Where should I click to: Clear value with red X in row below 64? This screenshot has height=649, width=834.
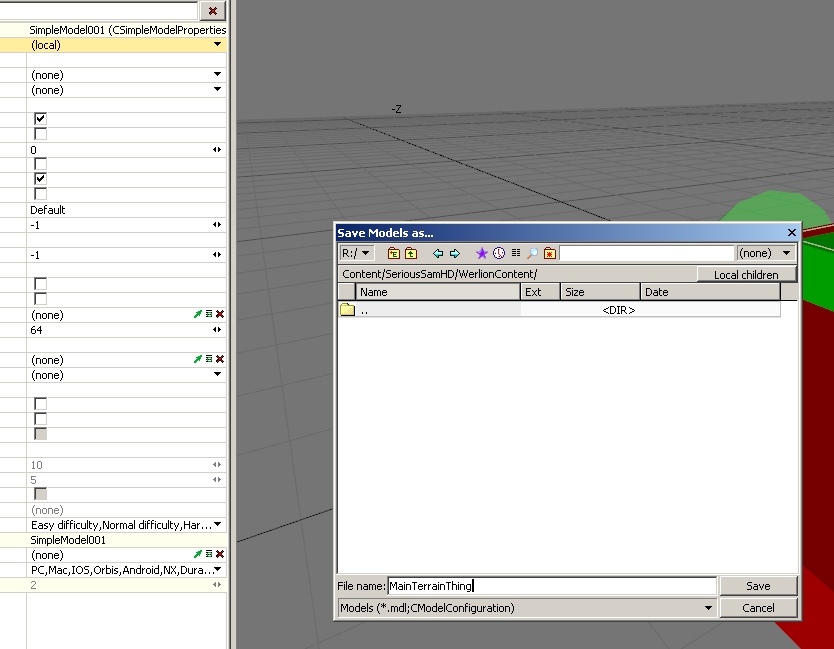(220, 359)
